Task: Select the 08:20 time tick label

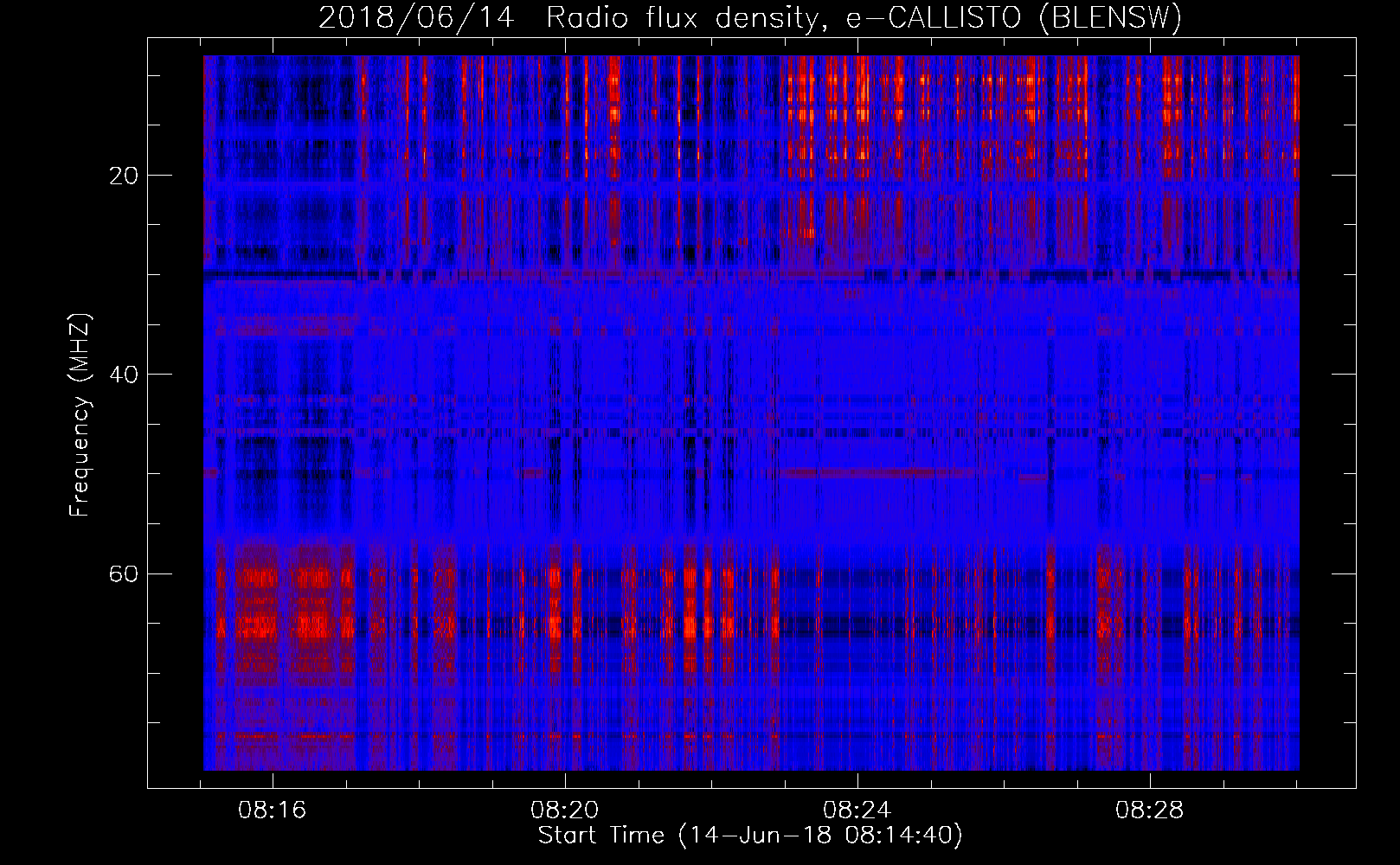Action: (x=565, y=811)
